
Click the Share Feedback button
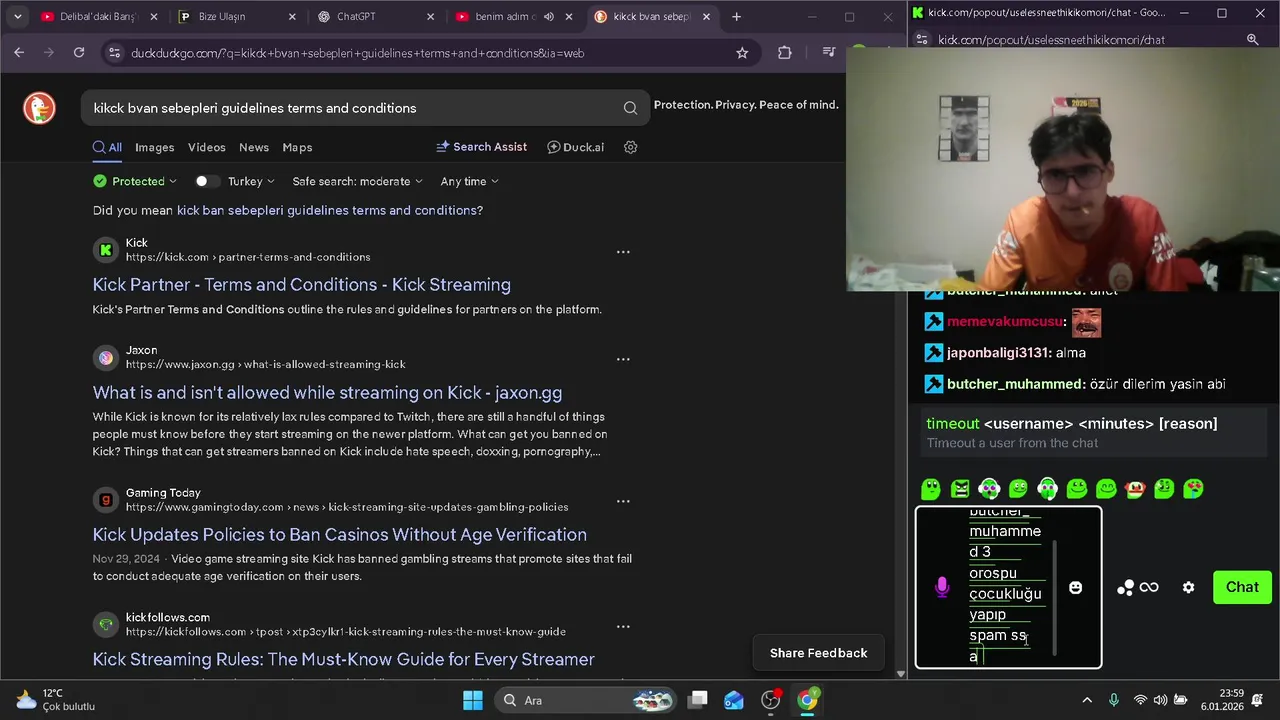(818, 653)
